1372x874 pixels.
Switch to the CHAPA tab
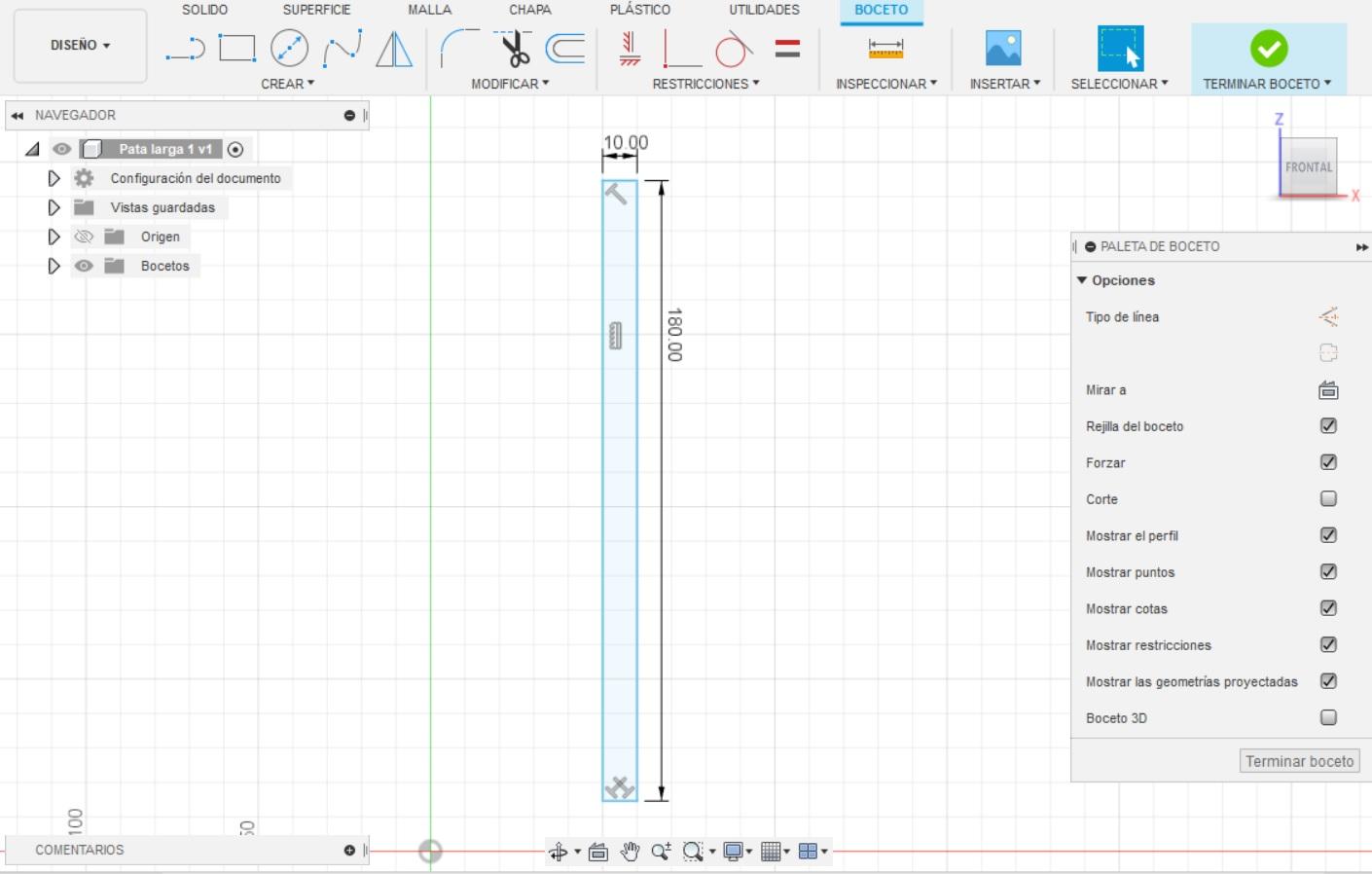click(529, 10)
